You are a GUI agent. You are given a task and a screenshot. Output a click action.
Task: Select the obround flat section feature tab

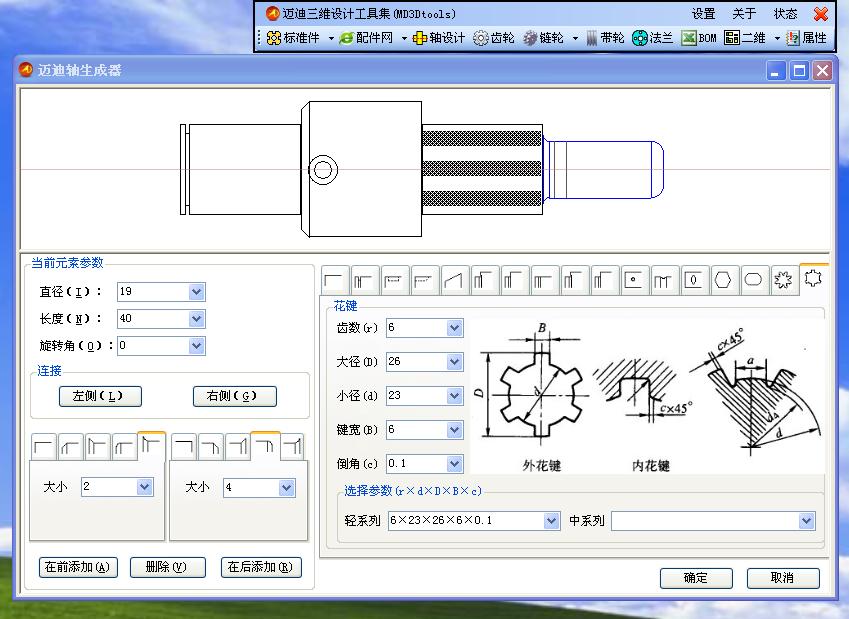tap(753, 281)
